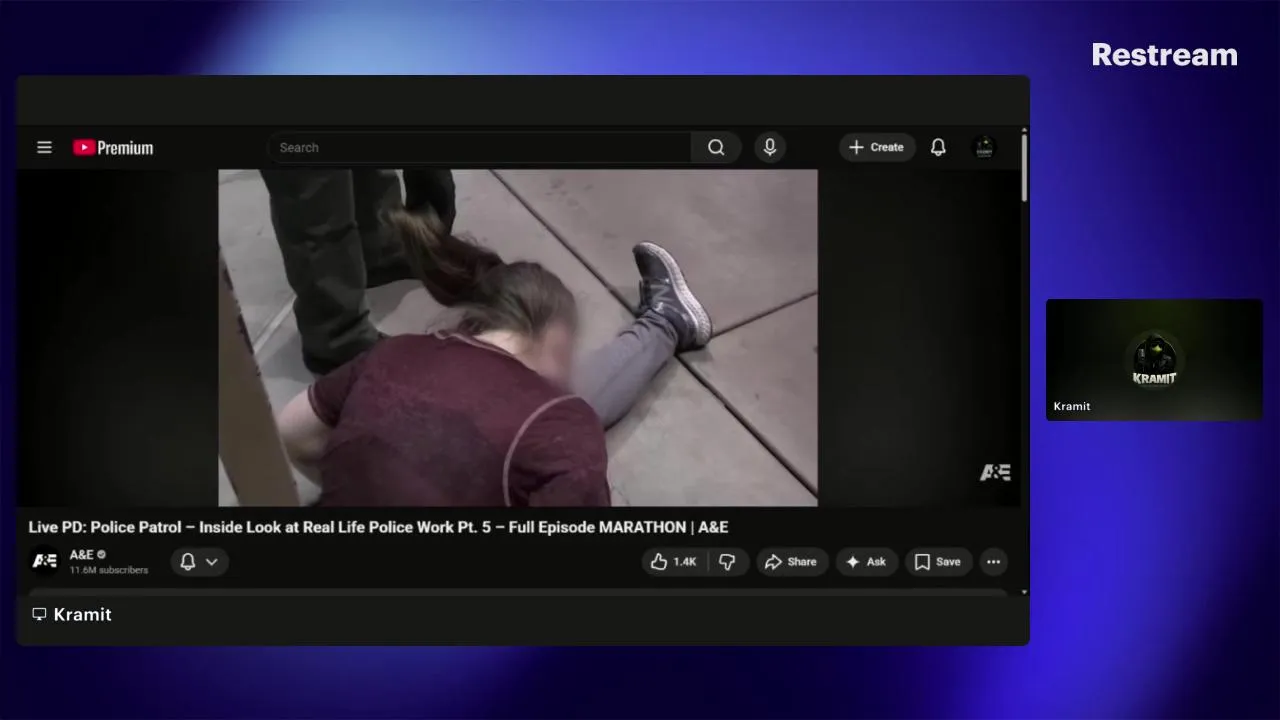The width and height of the screenshot is (1280, 720).
Task: Select the Kramit participant tile
Action: [x=1154, y=359]
